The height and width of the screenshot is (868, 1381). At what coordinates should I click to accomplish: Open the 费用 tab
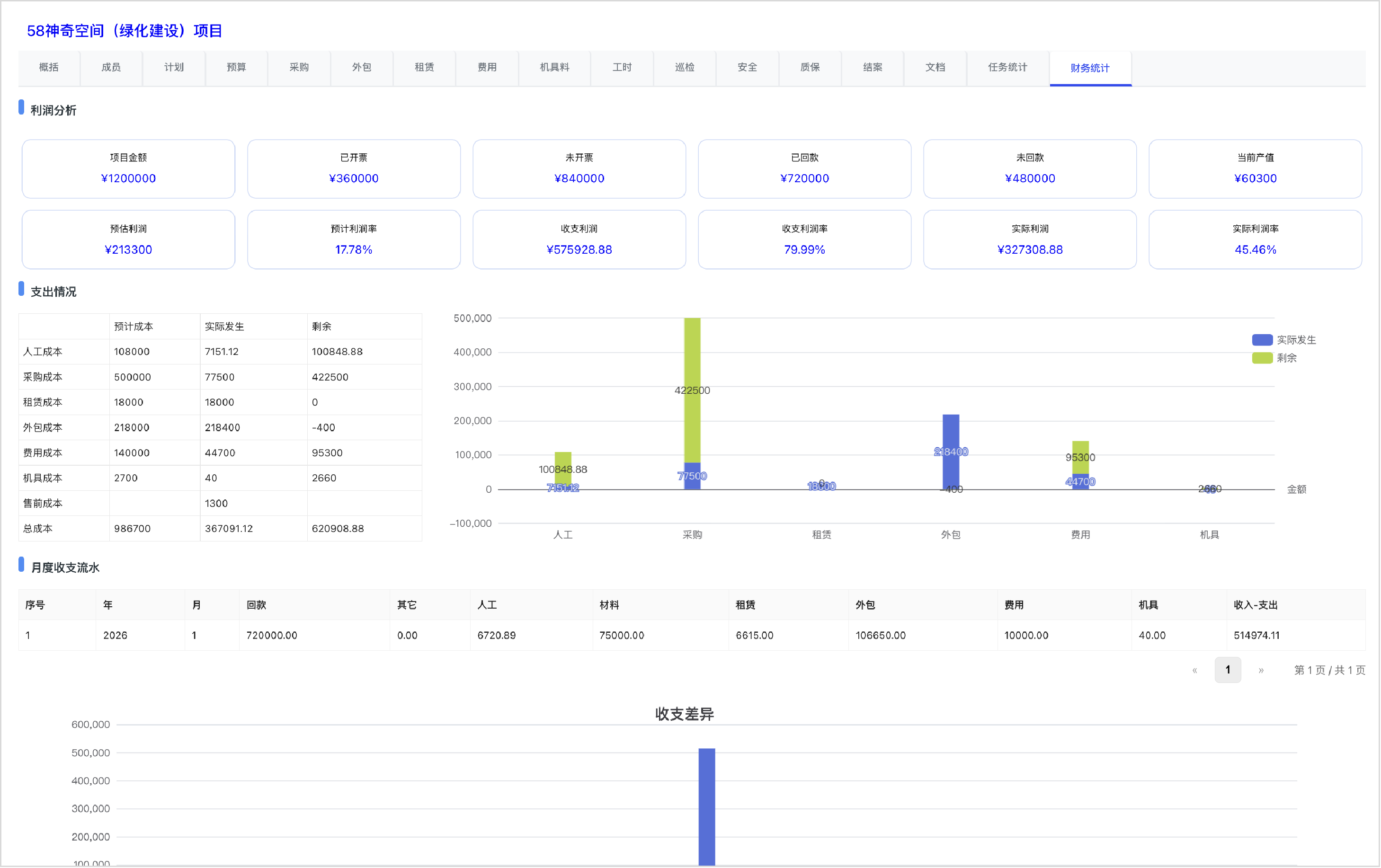point(487,68)
